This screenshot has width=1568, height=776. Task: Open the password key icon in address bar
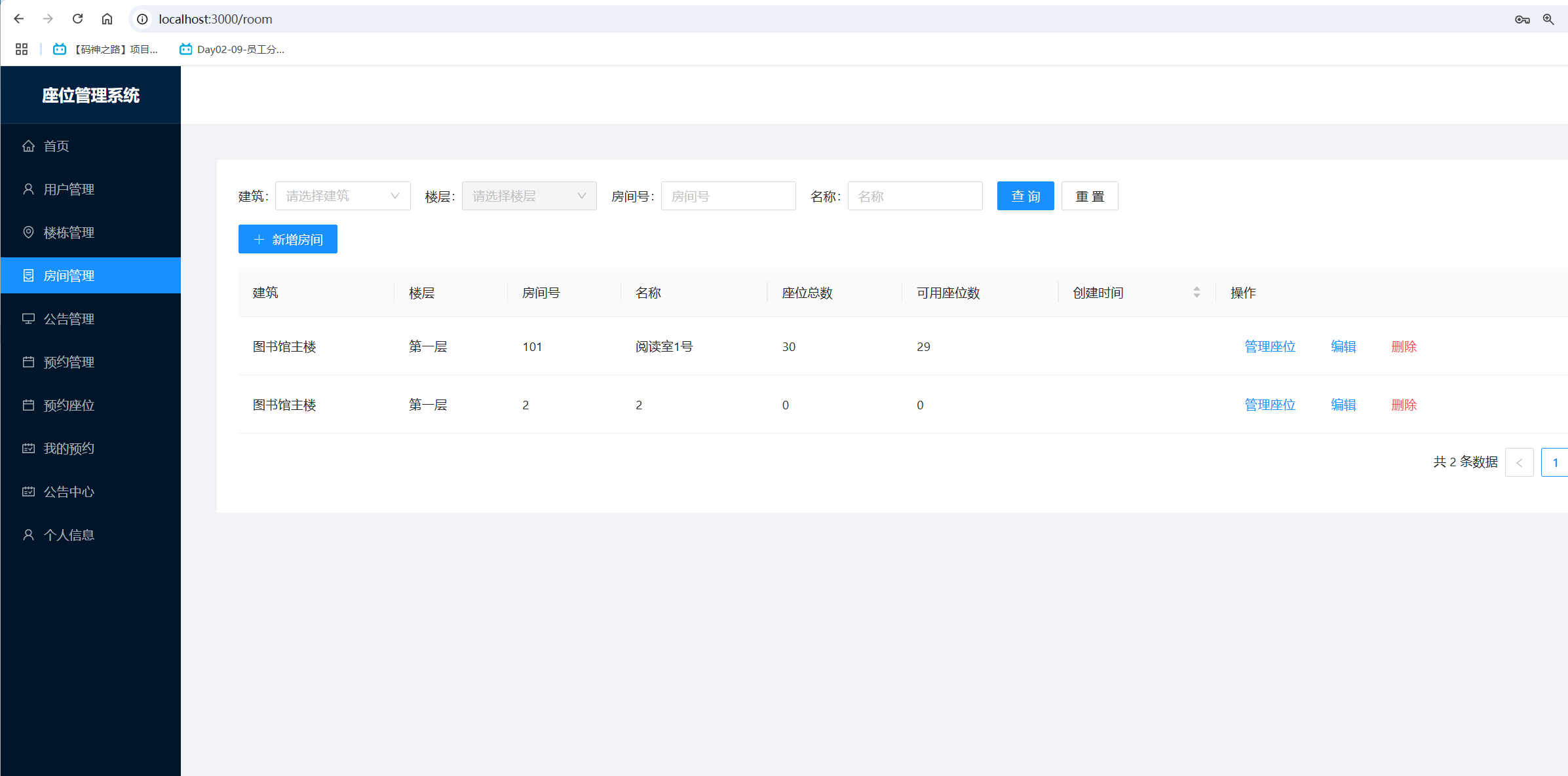pos(1521,19)
